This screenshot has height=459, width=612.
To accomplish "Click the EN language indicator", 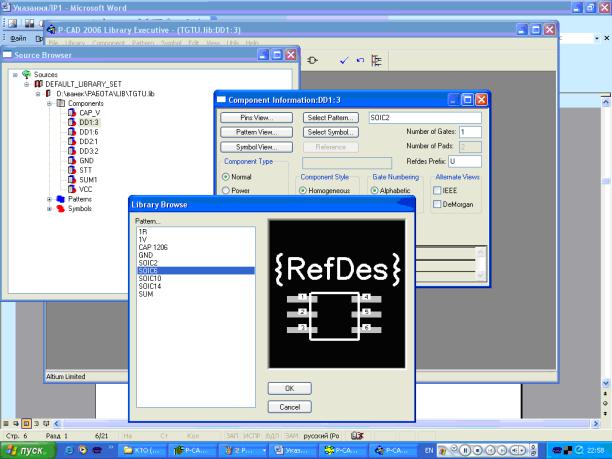I will [429, 450].
